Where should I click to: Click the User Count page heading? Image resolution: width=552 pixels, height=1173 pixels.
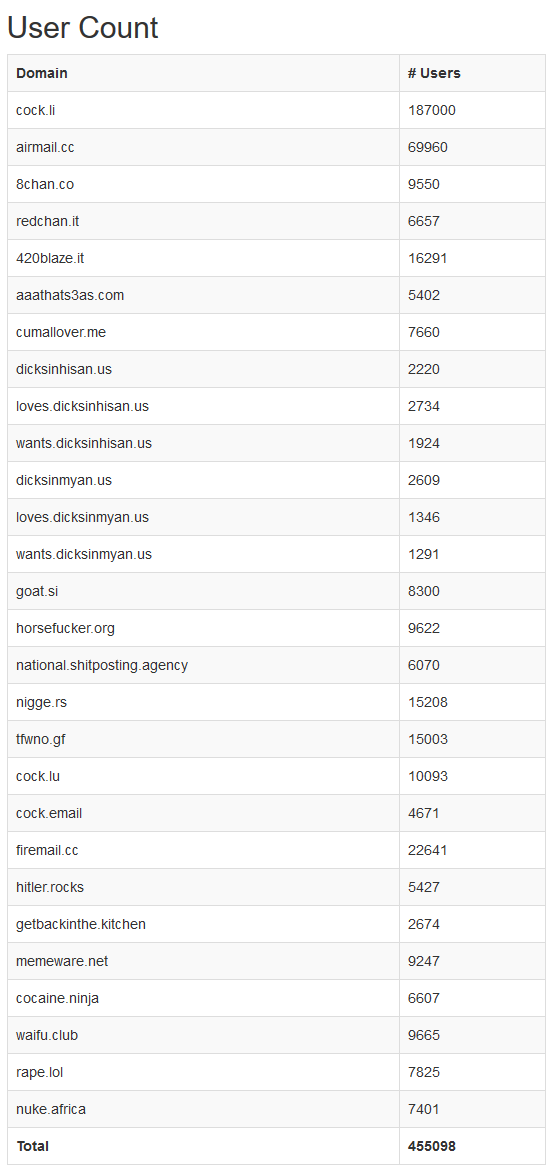[82, 28]
